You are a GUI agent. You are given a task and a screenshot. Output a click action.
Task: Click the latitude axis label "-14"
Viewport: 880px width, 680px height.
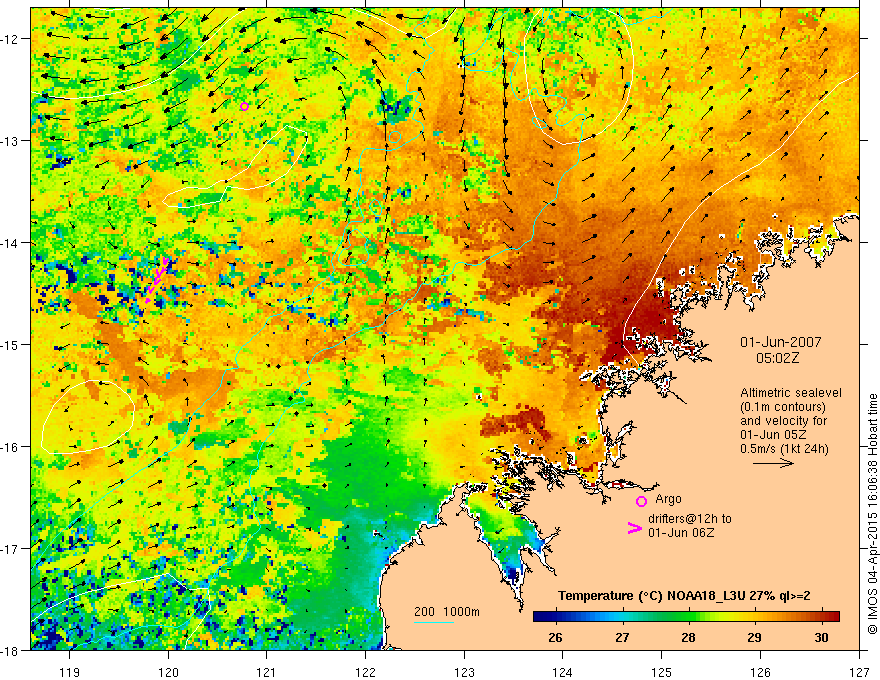[x=11, y=243]
